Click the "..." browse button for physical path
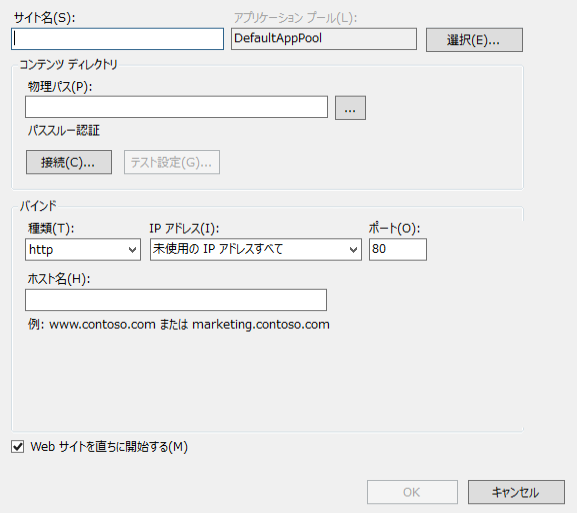 point(350,108)
